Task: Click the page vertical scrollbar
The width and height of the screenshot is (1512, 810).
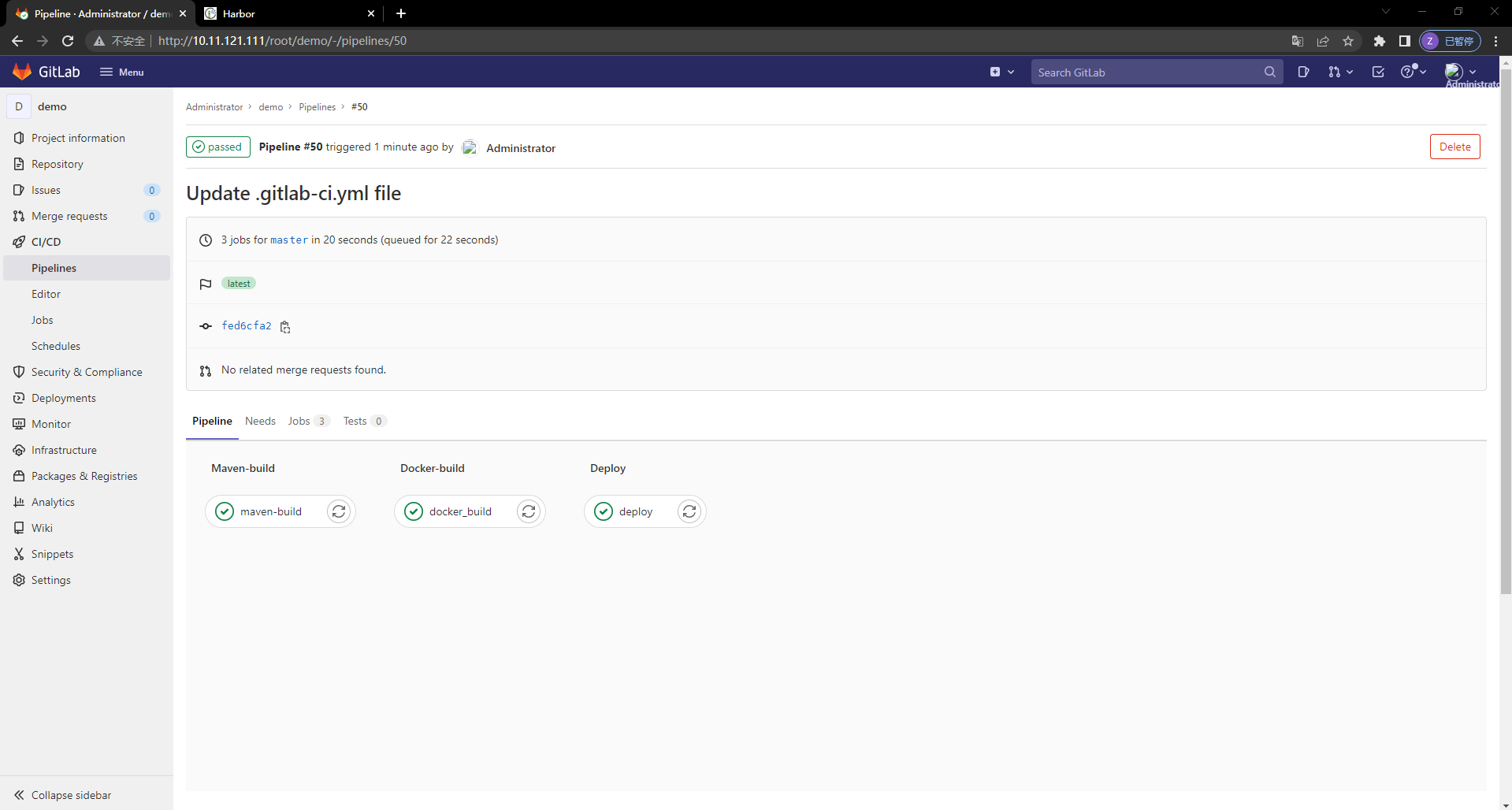Action: click(1506, 331)
